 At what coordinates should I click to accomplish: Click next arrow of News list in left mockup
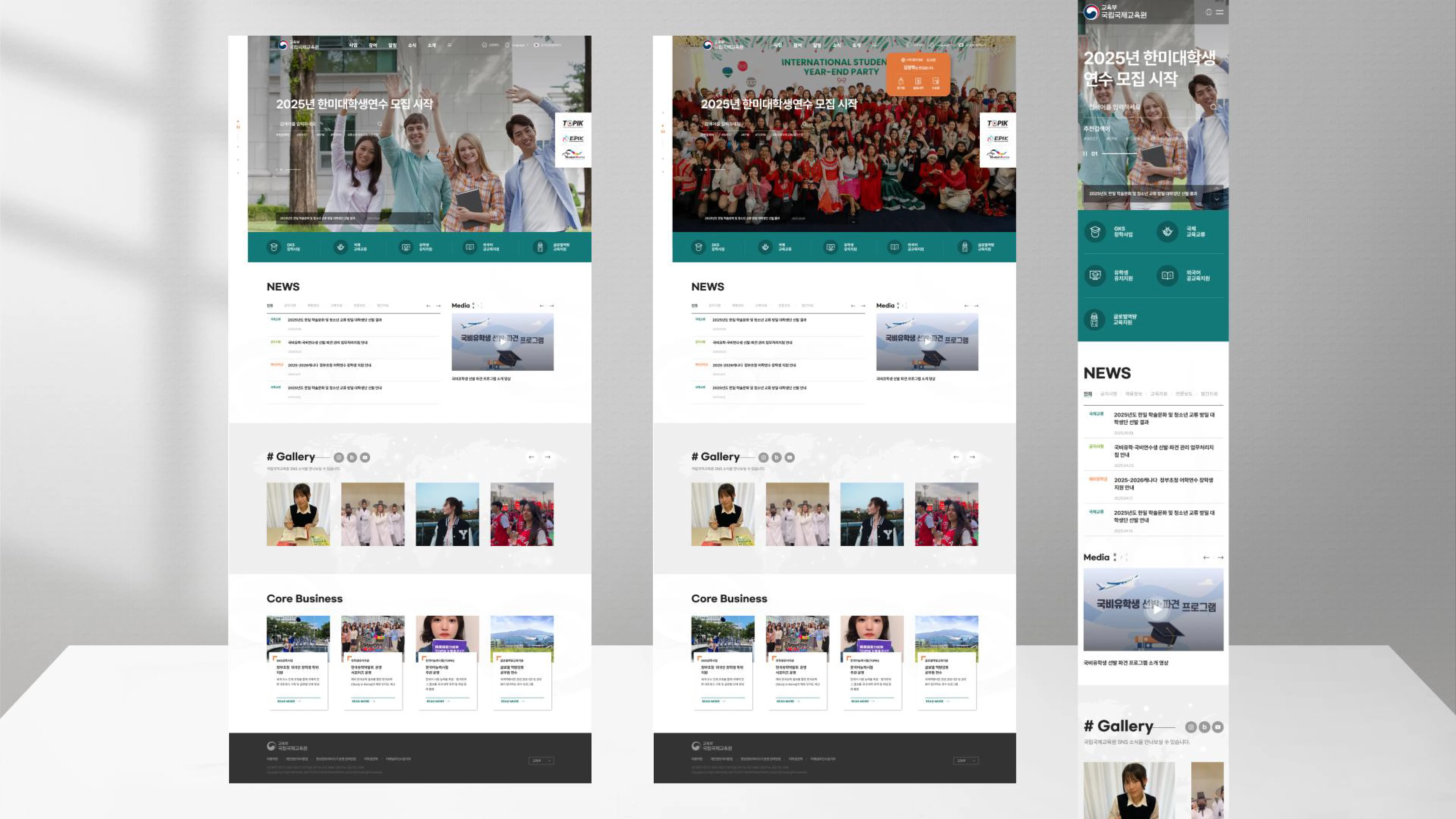438,306
